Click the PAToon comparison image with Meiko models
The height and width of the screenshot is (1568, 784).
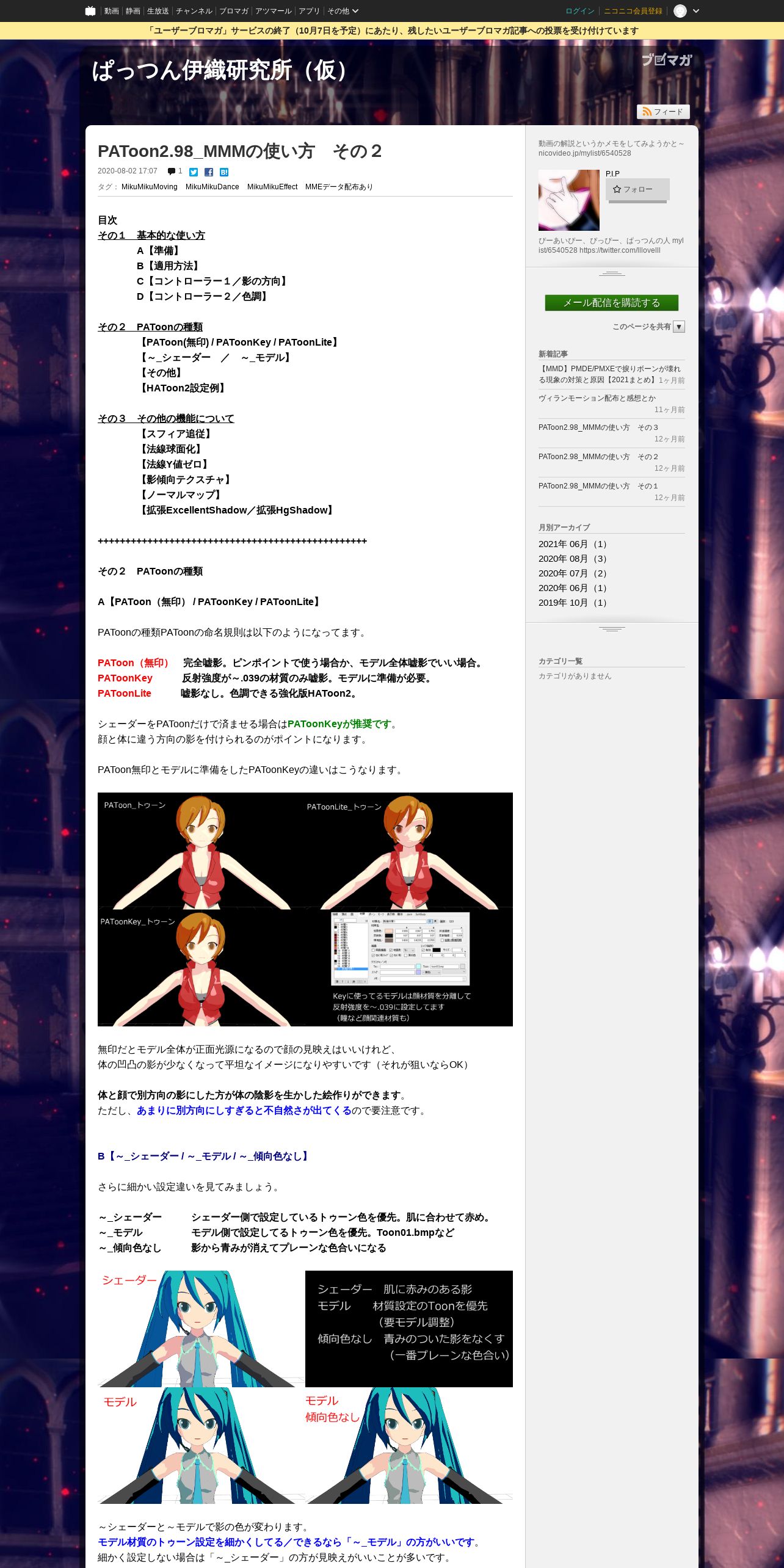pos(305,909)
